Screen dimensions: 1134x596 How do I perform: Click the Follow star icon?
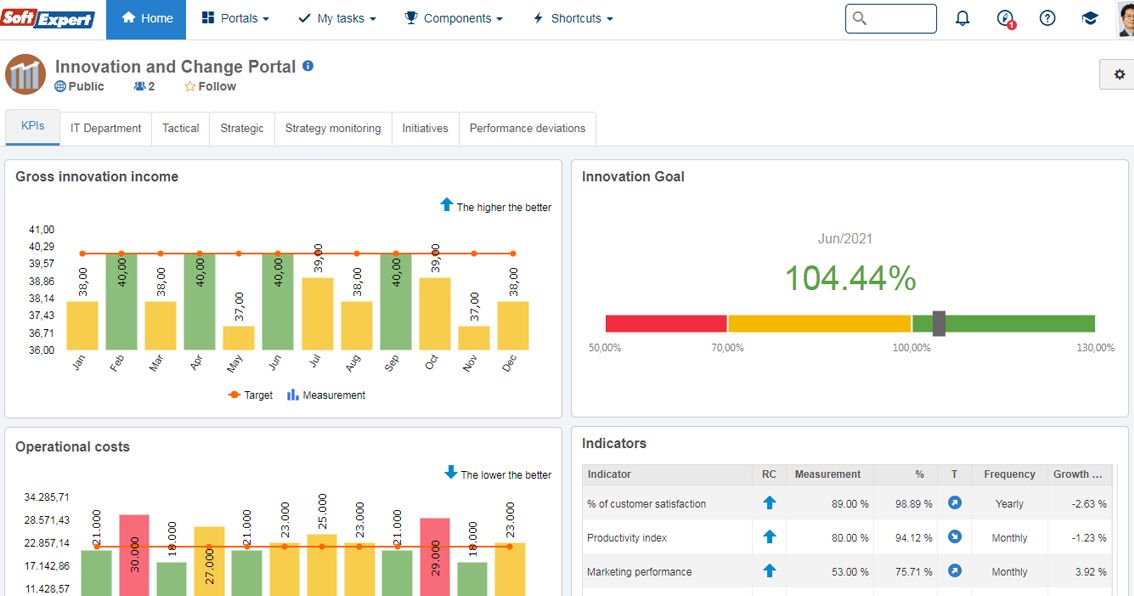click(189, 86)
